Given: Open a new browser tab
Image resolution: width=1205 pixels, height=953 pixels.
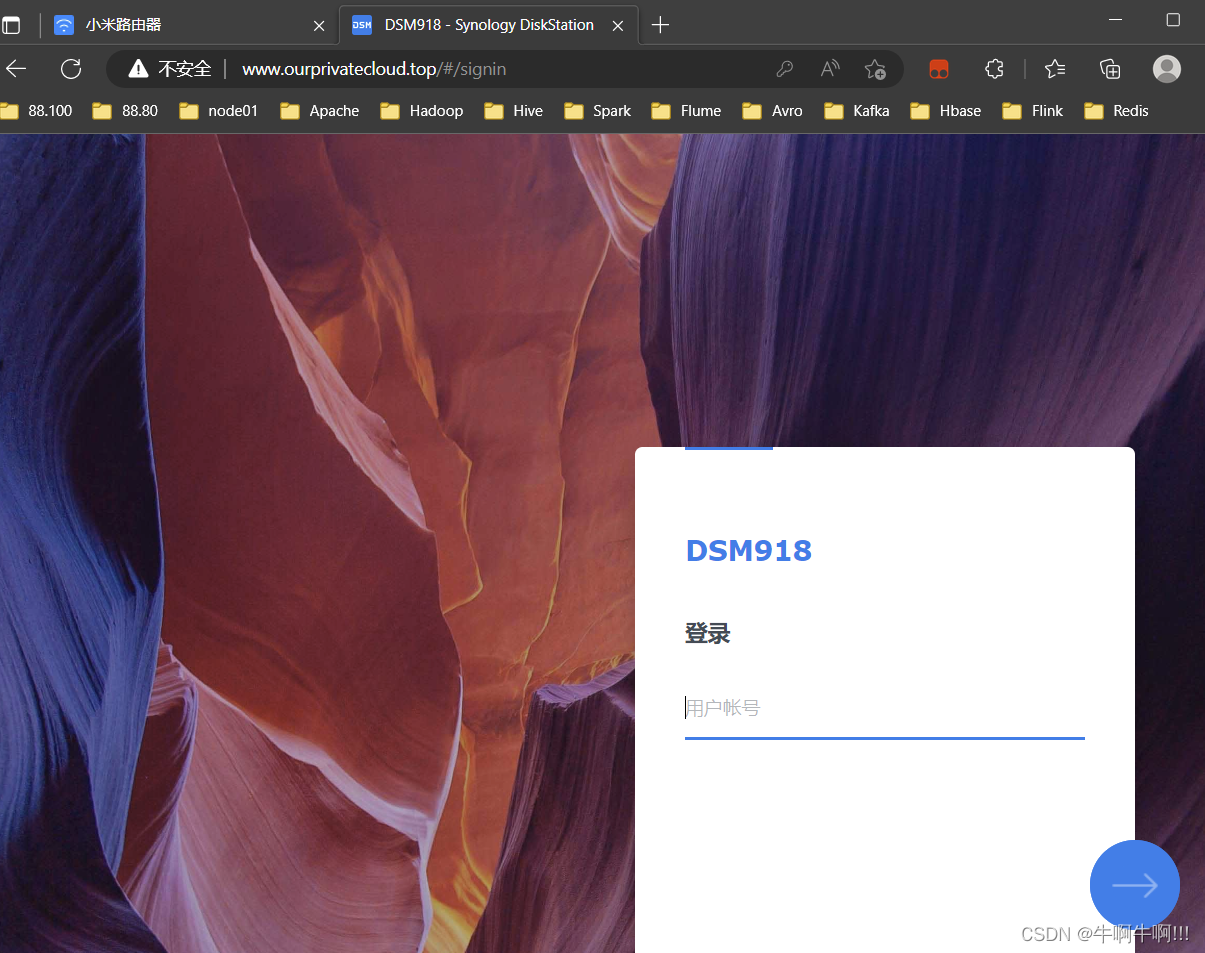Looking at the screenshot, I should 660,25.
